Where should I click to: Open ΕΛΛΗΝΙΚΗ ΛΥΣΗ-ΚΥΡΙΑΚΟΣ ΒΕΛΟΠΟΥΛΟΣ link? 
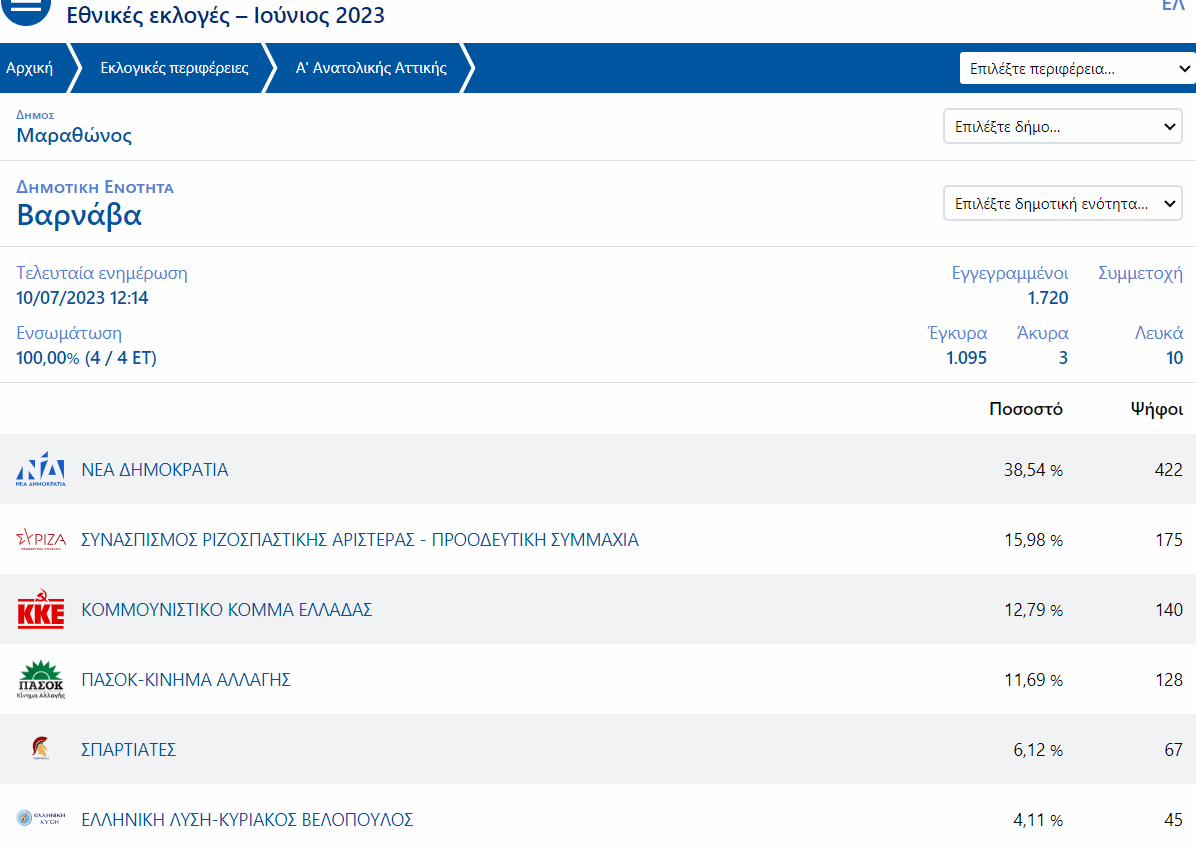click(x=247, y=820)
